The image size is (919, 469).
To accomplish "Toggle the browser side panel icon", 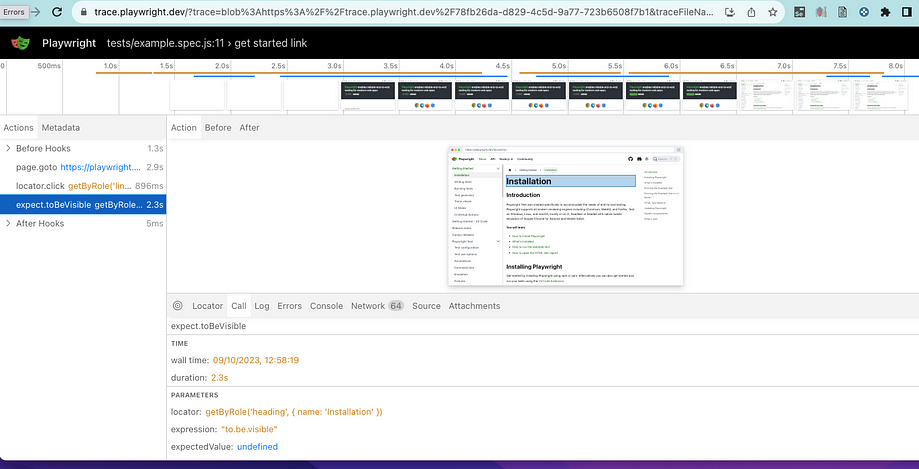I will click(907, 12).
